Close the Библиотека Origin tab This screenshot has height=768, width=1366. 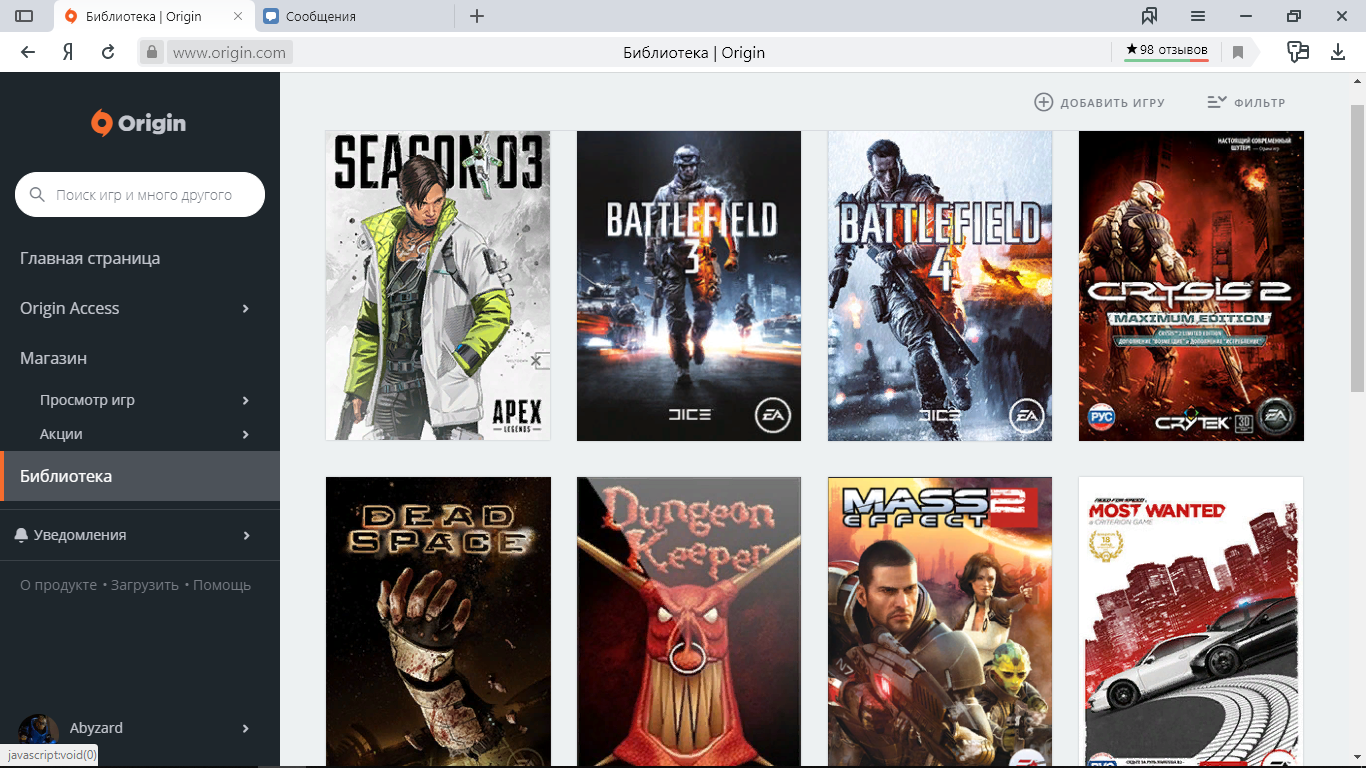pyautogui.click(x=237, y=16)
